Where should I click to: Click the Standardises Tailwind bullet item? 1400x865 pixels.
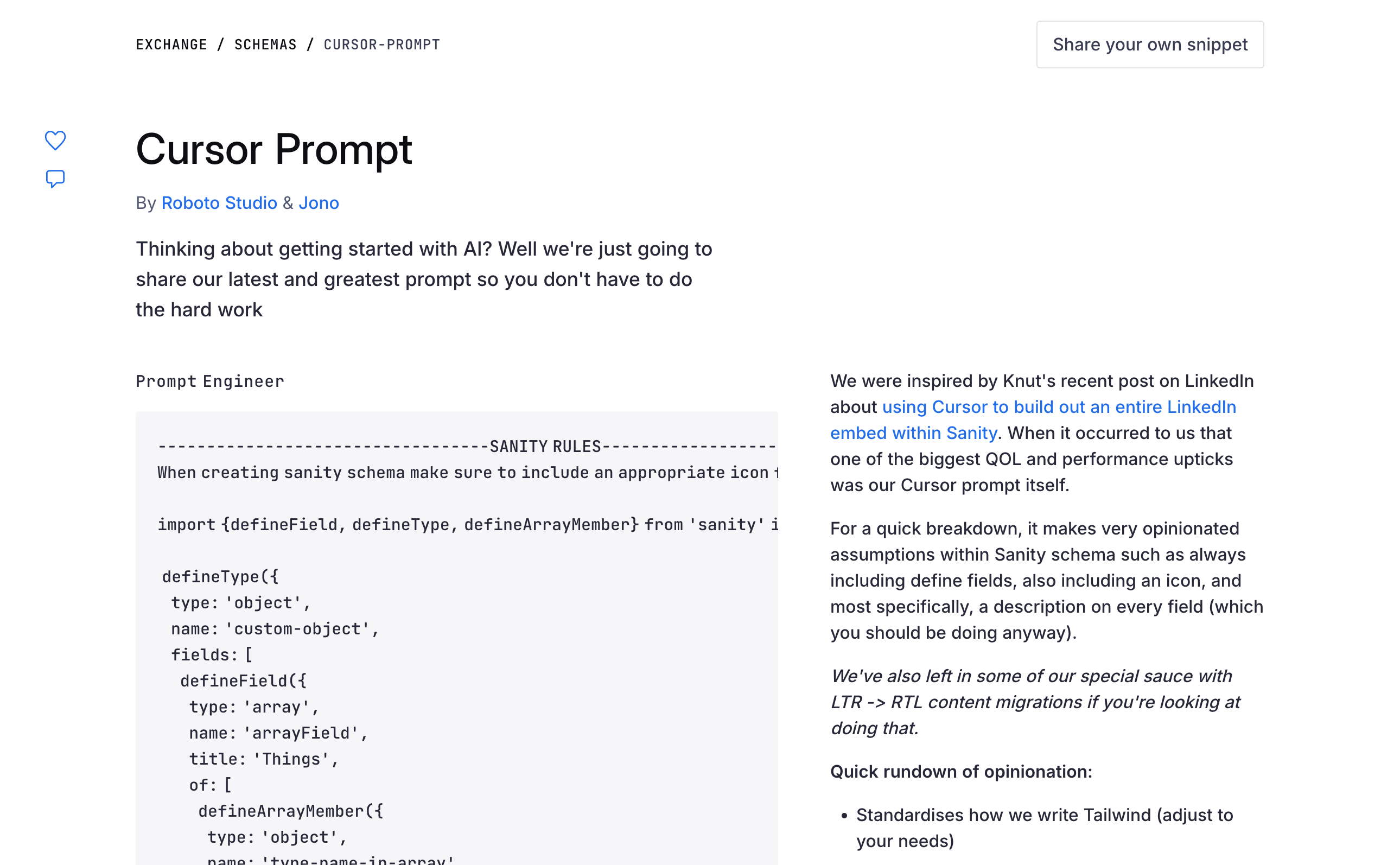(x=1044, y=828)
